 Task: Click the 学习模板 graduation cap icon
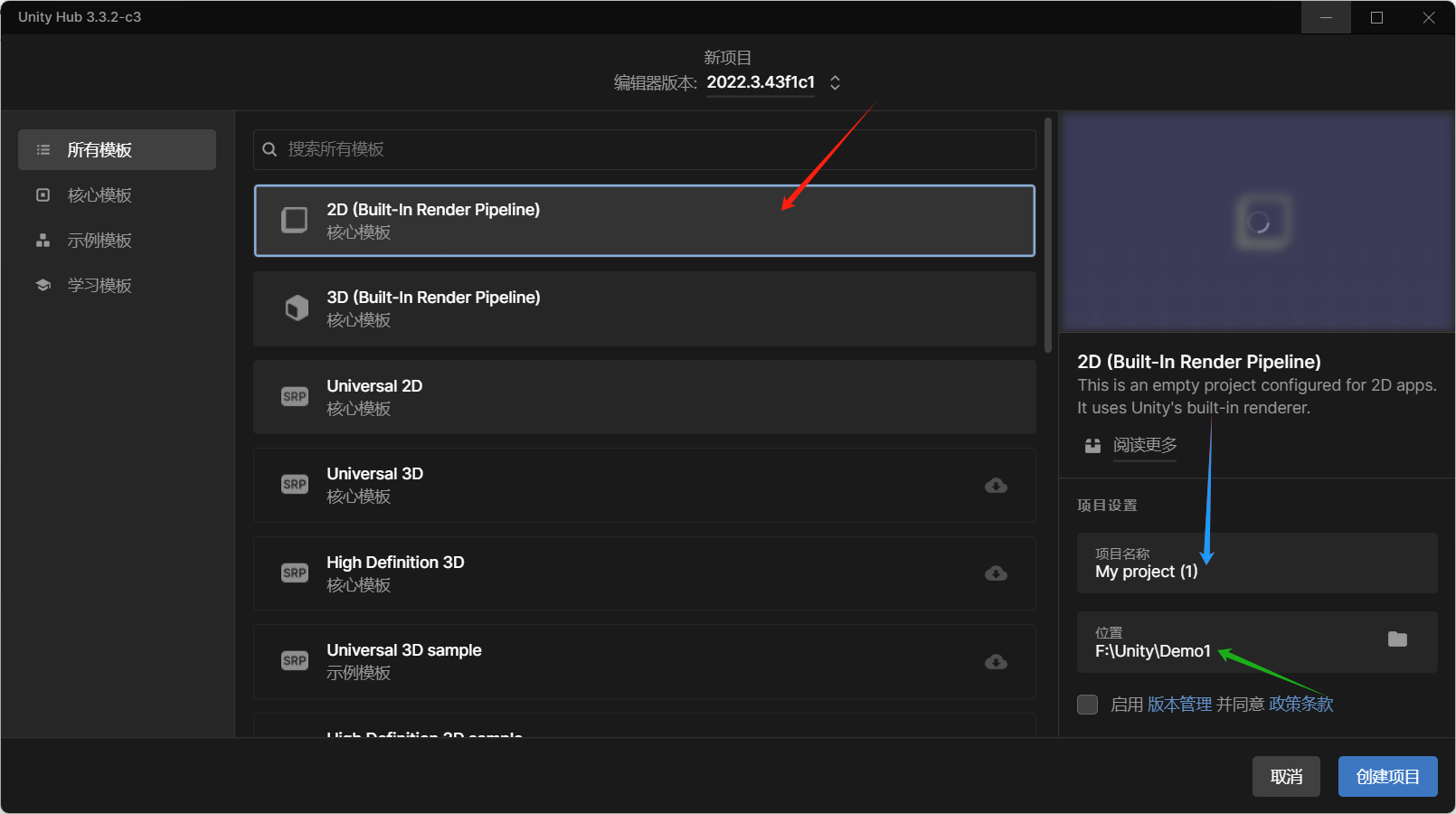[43, 285]
